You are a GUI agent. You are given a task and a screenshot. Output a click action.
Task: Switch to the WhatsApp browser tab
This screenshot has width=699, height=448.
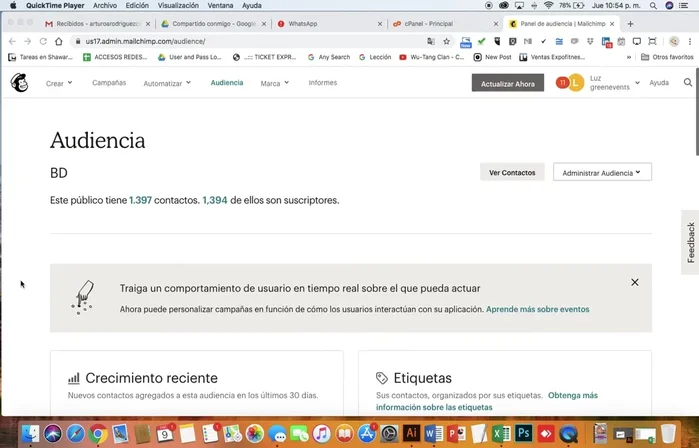point(329,24)
